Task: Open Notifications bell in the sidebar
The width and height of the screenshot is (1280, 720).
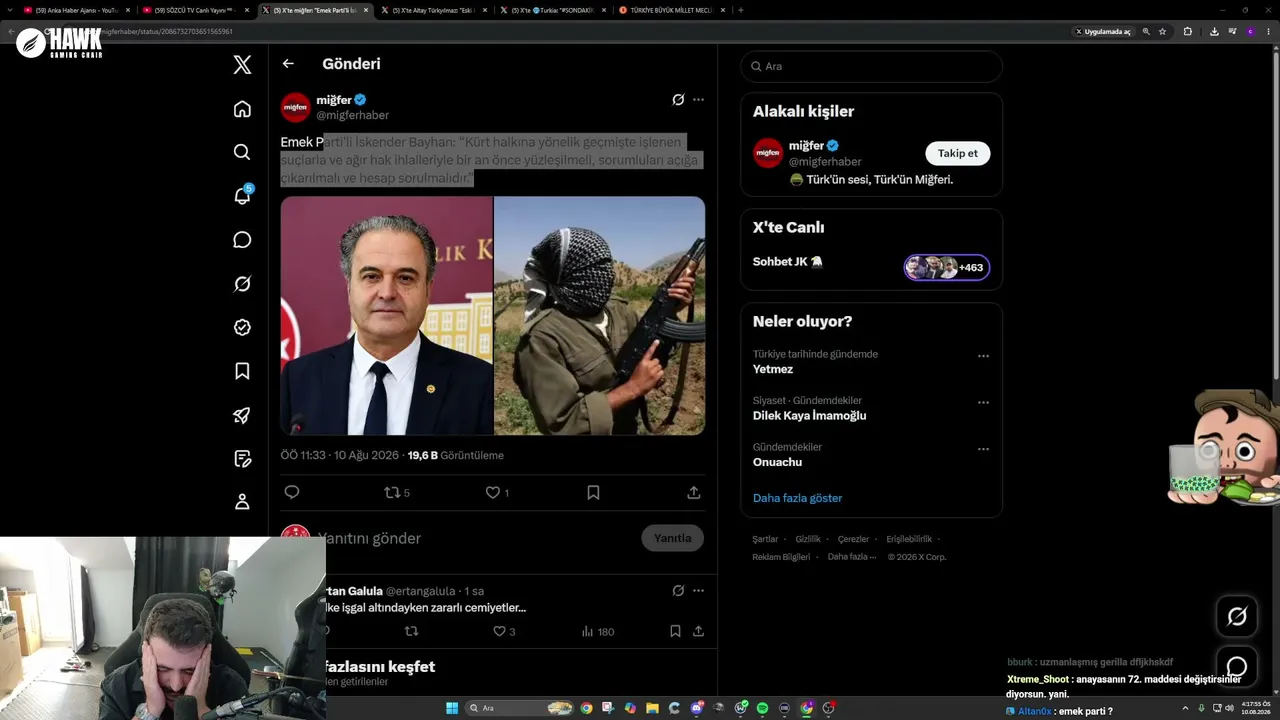Action: tap(242, 195)
